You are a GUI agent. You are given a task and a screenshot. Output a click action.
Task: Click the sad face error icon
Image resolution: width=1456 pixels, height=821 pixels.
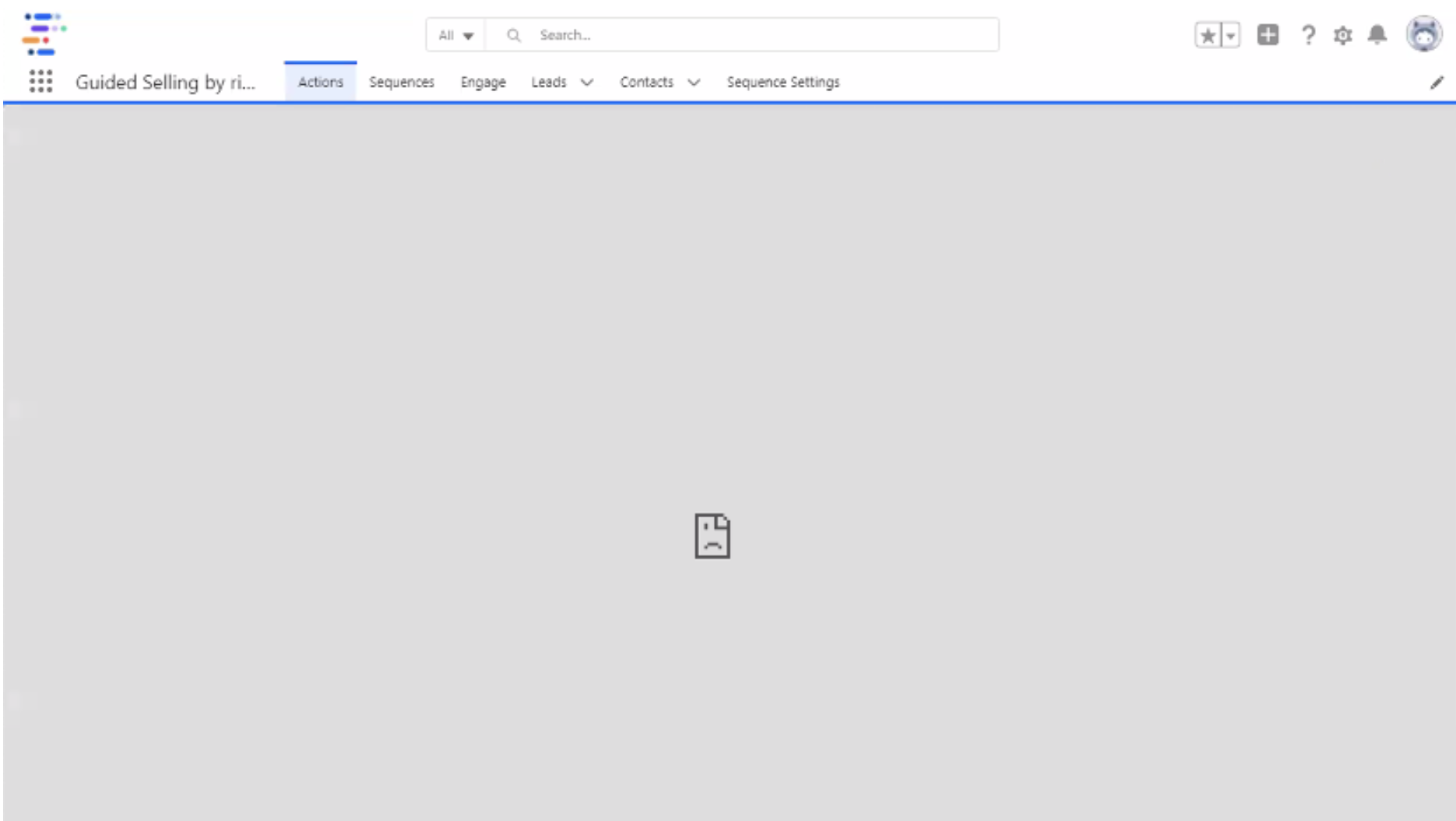coord(712,536)
